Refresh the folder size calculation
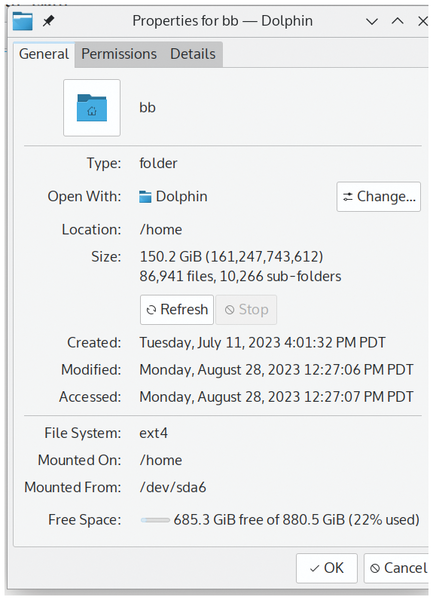The width and height of the screenshot is (433, 600). pyautogui.click(x=177, y=310)
